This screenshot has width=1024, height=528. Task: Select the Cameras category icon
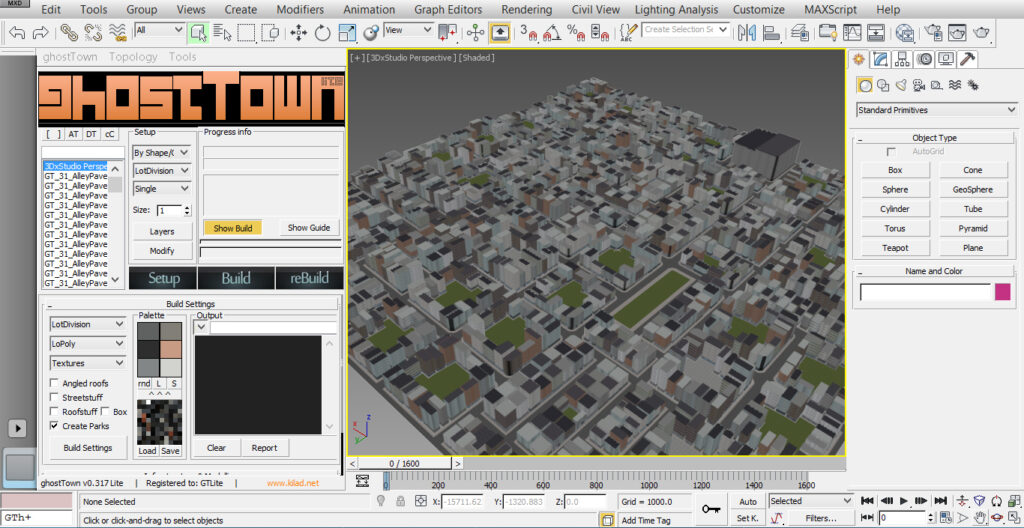tap(919, 85)
